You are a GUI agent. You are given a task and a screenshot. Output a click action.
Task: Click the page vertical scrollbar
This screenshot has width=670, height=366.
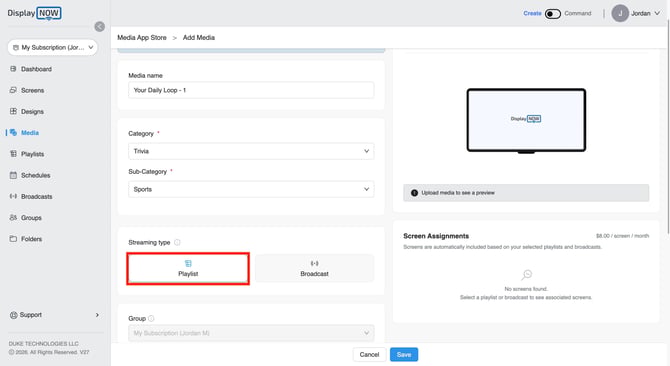pos(667,128)
